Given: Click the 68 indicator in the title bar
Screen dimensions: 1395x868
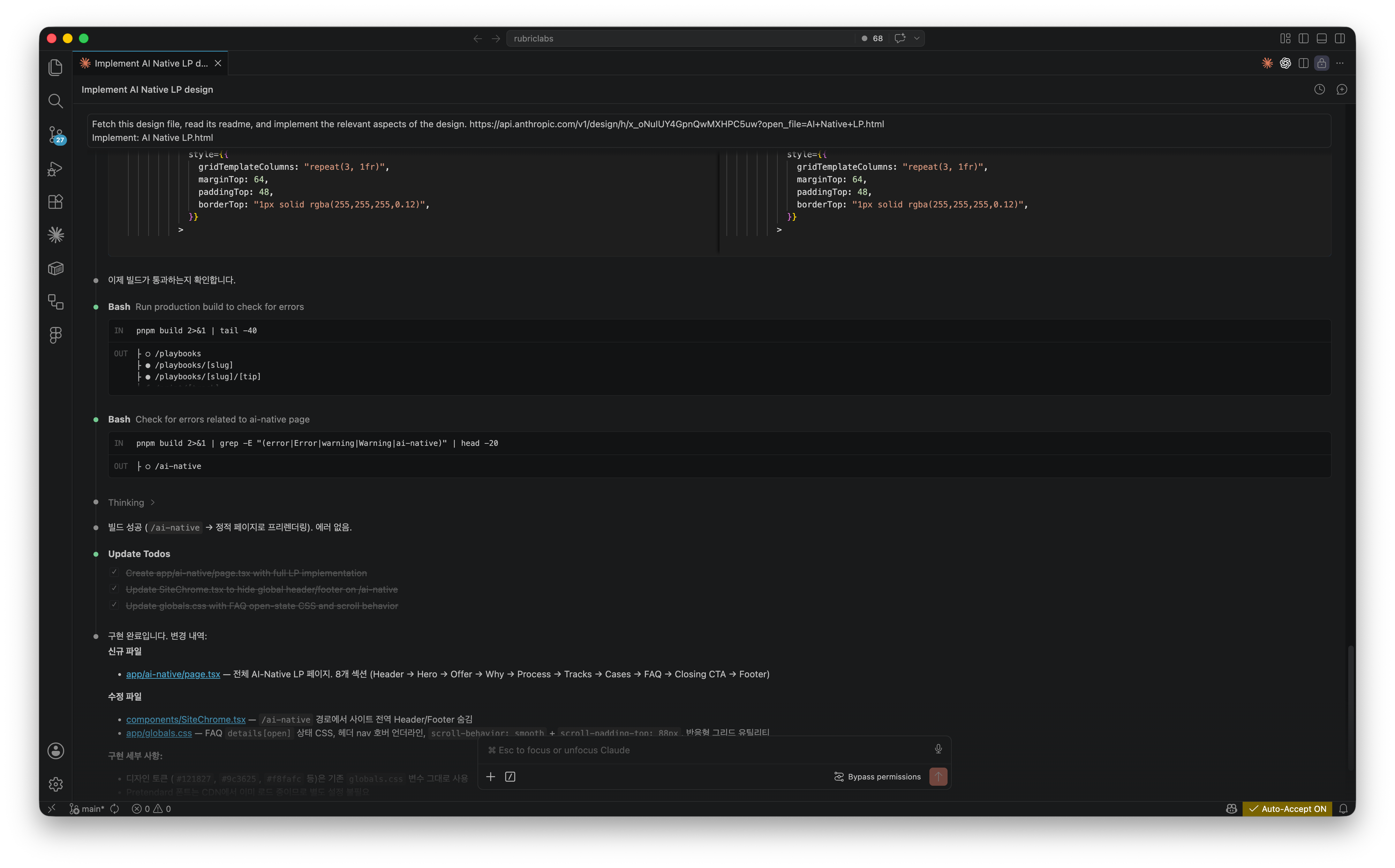Looking at the screenshot, I should (873, 38).
